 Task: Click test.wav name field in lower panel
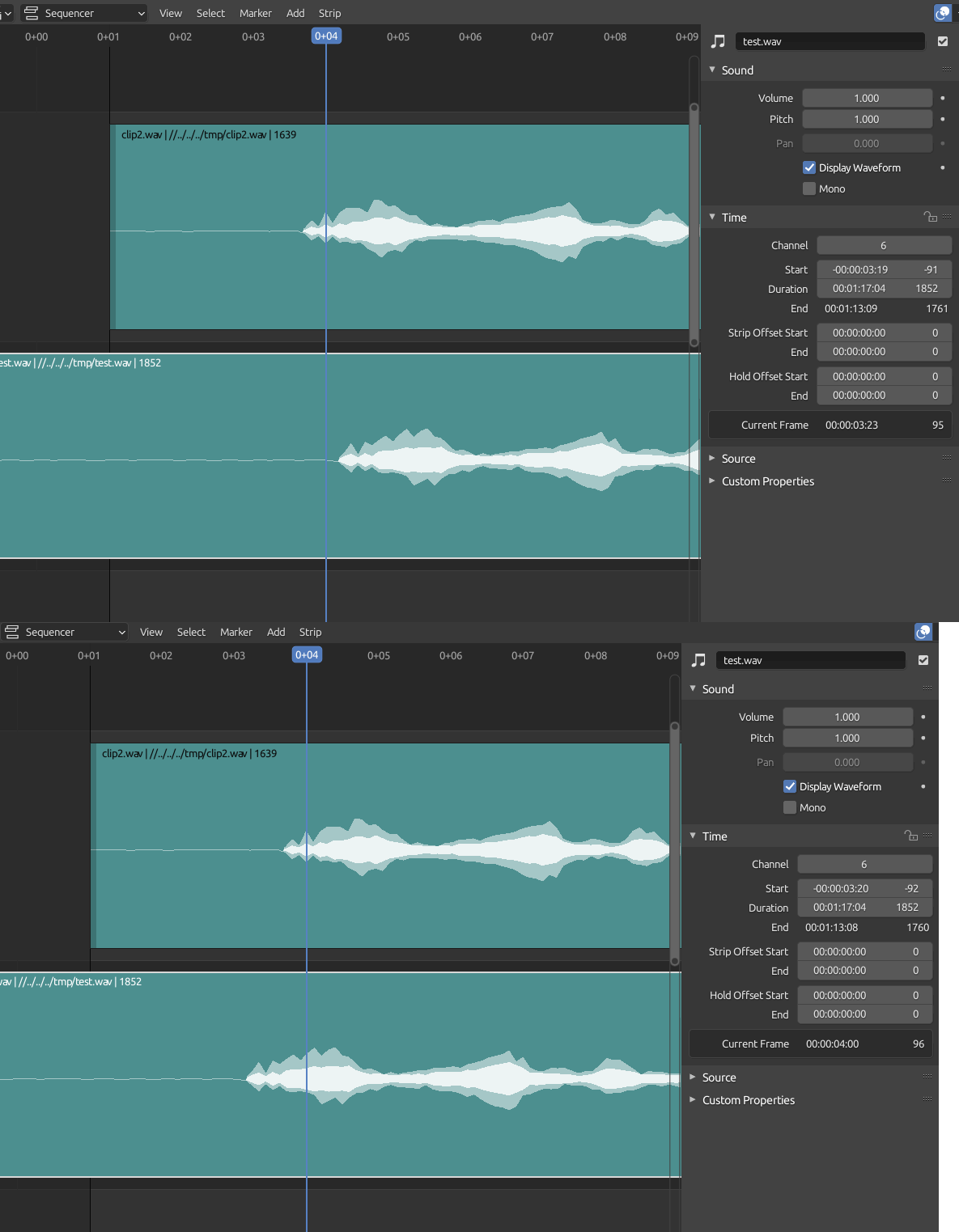[x=810, y=660]
